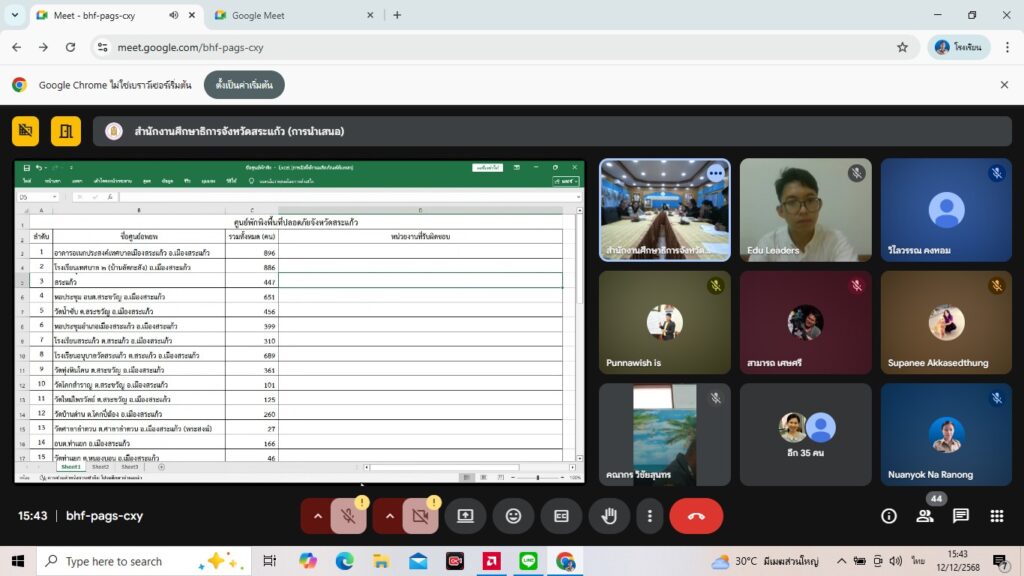Click the yellow door icon at top left

[66, 131]
